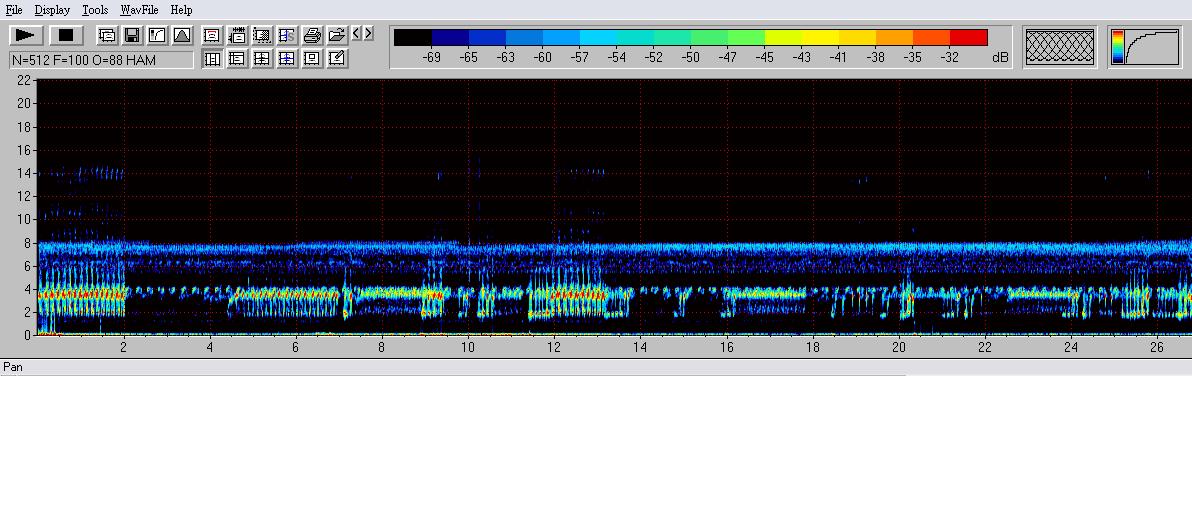
Task: Open the File menu
Action: pos(14,9)
